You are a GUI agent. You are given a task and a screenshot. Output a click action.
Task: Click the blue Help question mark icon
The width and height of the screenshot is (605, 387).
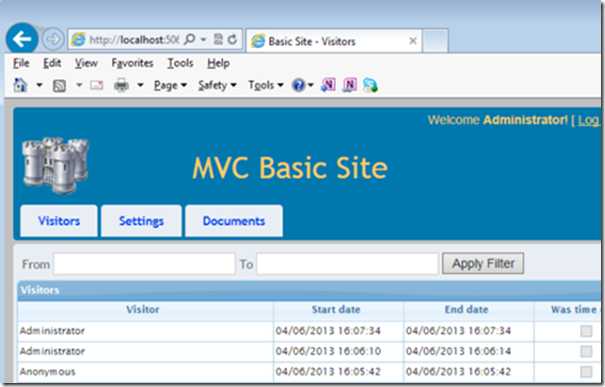[298, 85]
